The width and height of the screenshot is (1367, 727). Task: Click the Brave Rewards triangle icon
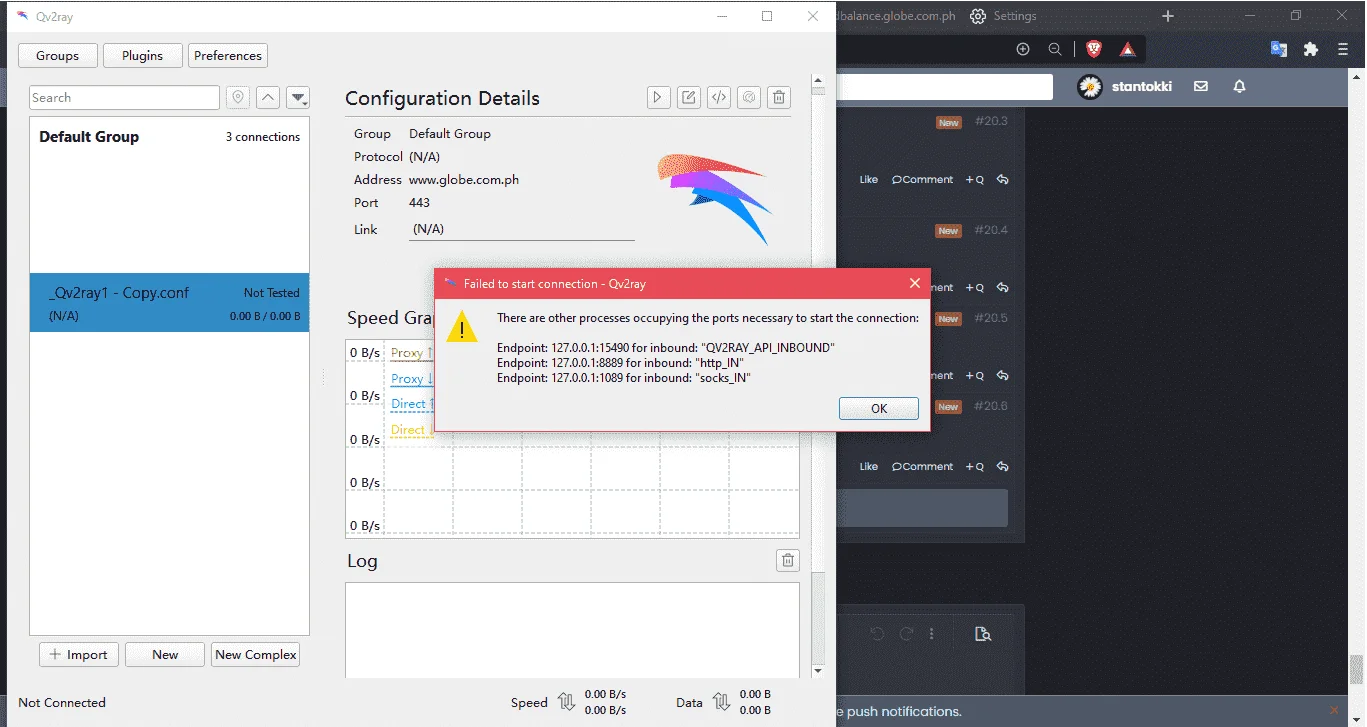point(1127,49)
